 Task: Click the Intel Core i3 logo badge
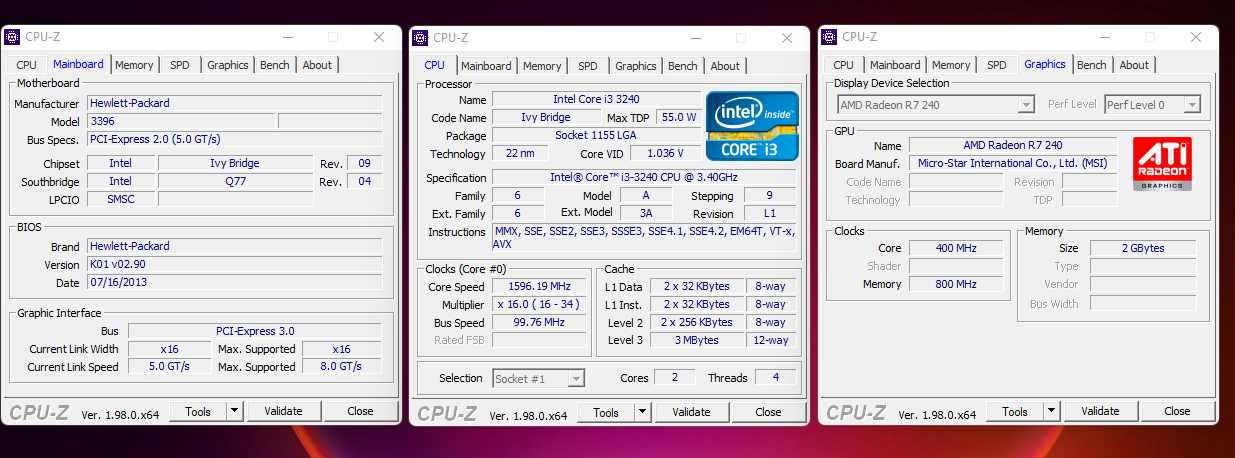point(752,125)
